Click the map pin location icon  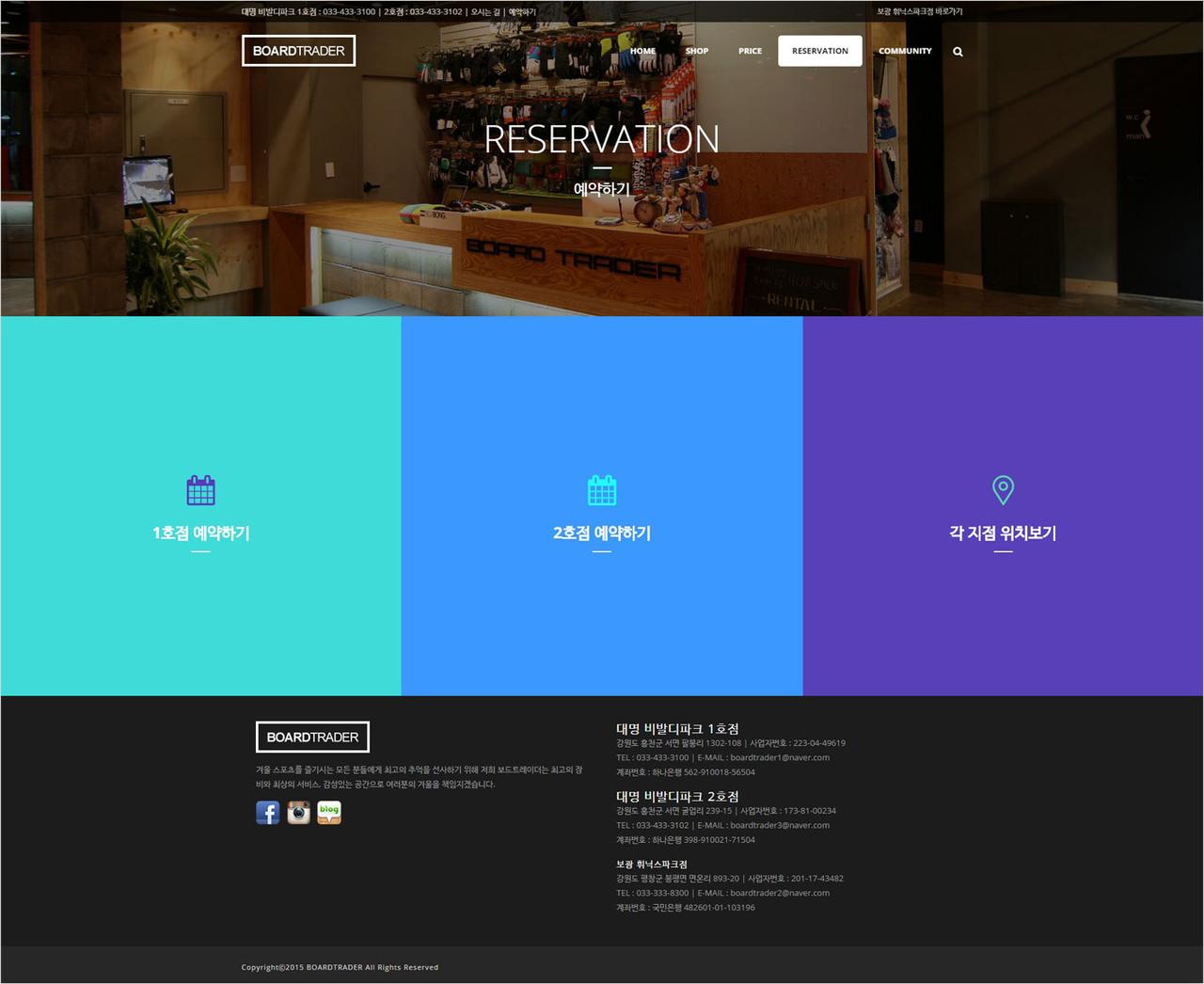[1003, 490]
